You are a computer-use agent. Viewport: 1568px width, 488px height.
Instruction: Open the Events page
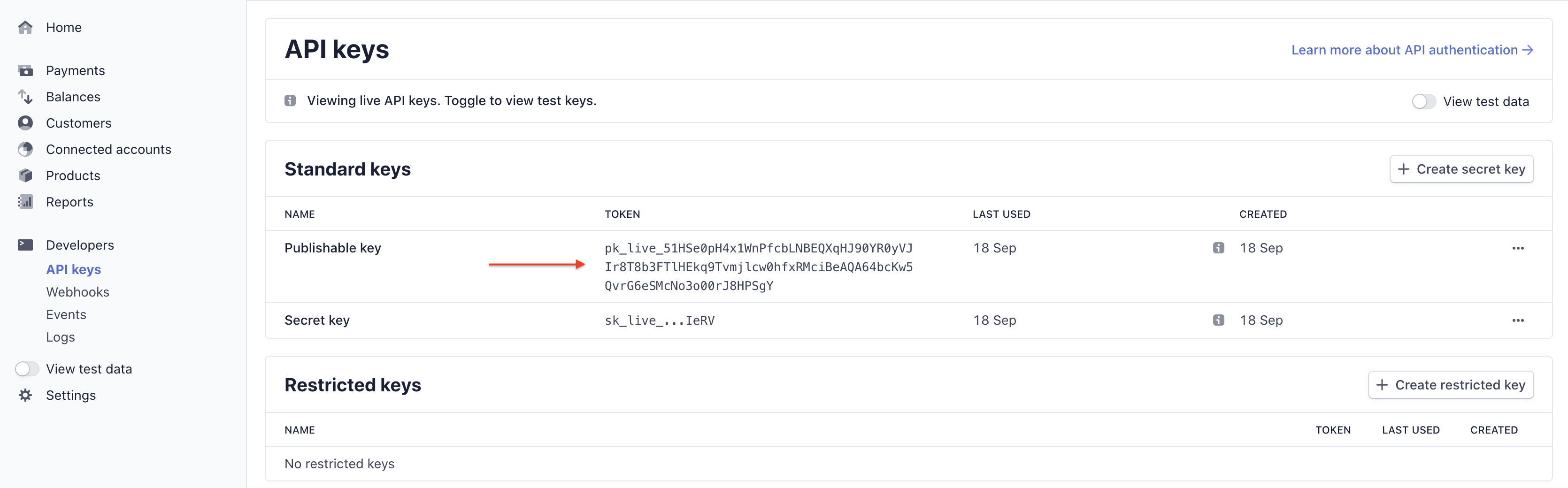tap(66, 314)
